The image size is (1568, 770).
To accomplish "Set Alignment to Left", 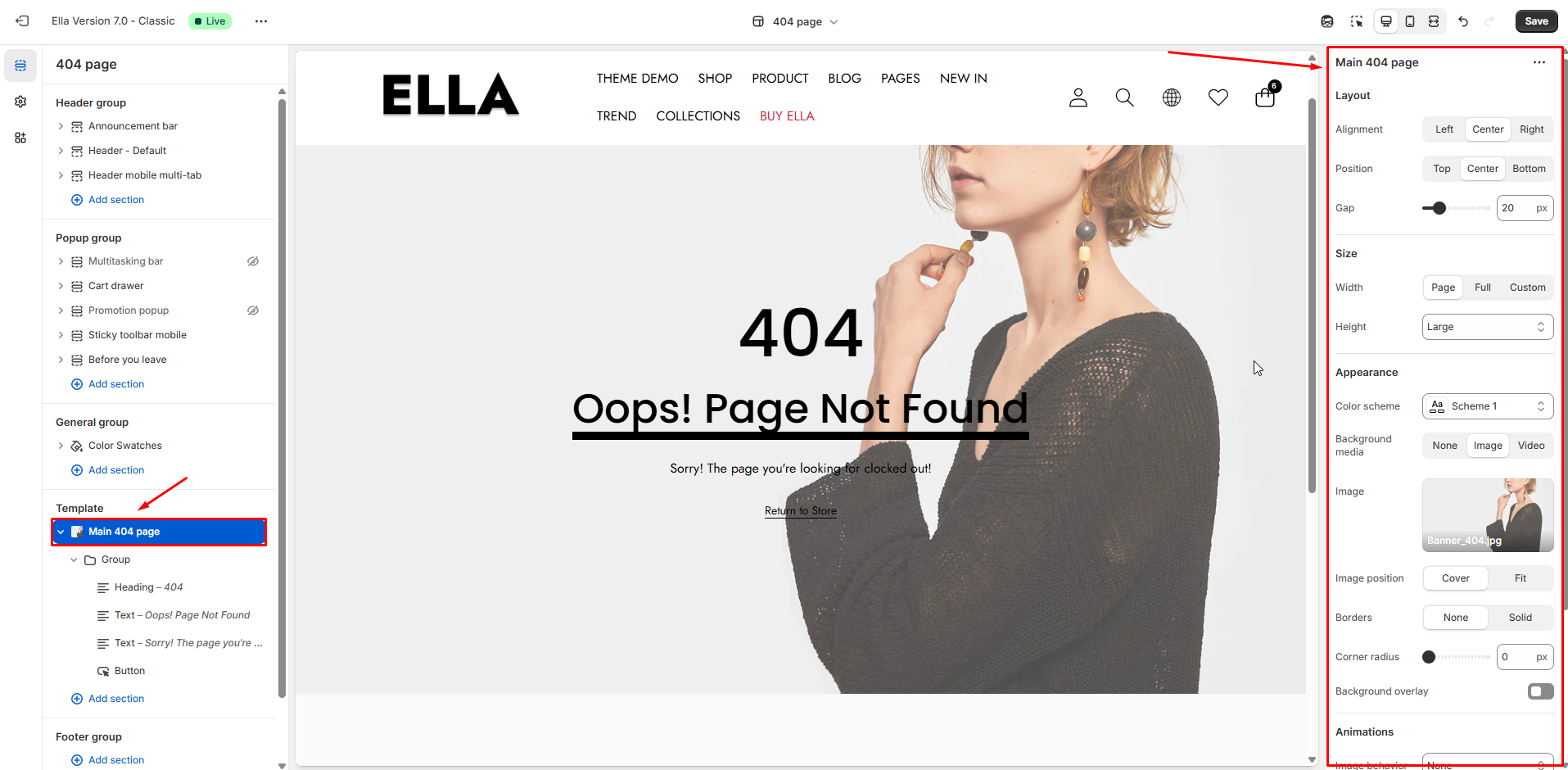I will pos(1444,129).
